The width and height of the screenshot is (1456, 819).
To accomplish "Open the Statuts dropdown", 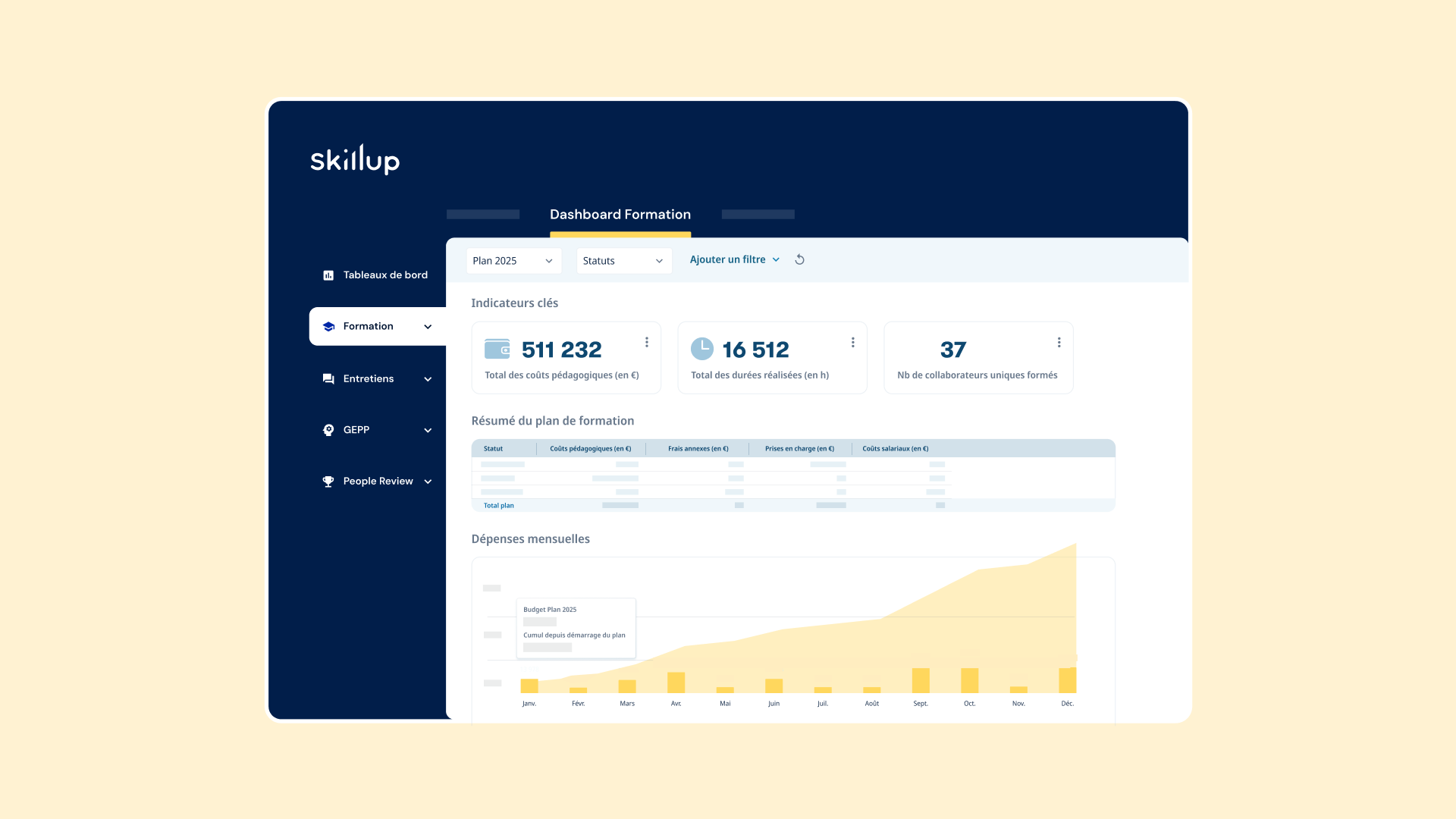I will point(623,260).
